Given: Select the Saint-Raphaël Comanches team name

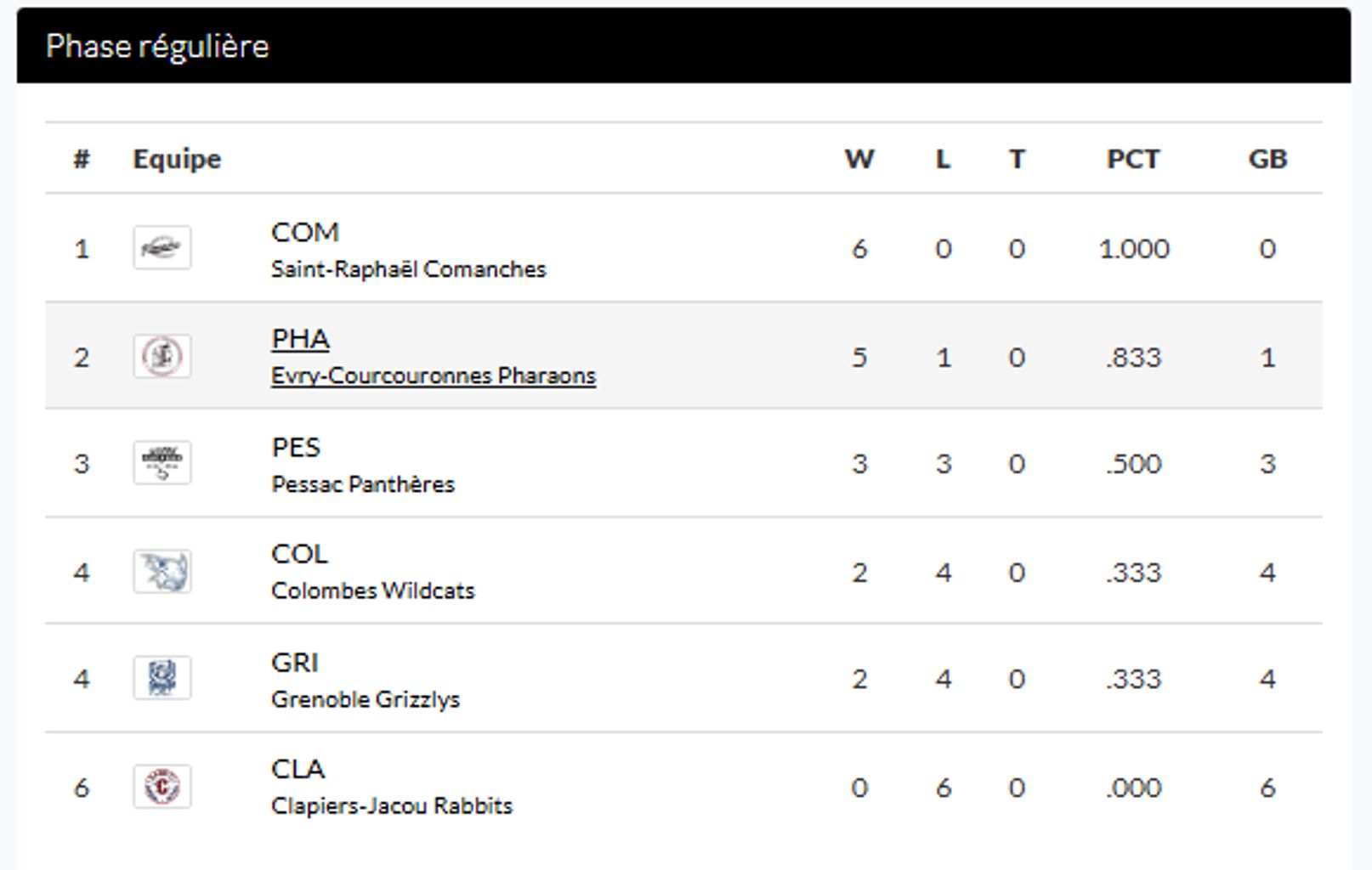Looking at the screenshot, I should [x=408, y=269].
